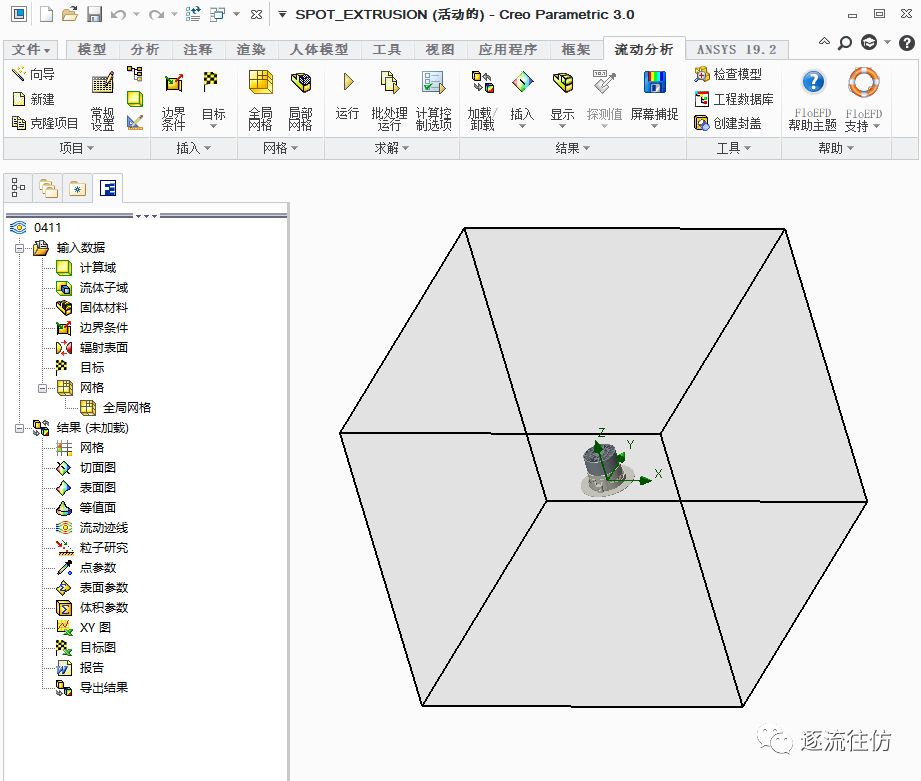The height and width of the screenshot is (781, 921).
Task: Click 检查模型 check model tool
Action: pyautogui.click(x=728, y=75)
